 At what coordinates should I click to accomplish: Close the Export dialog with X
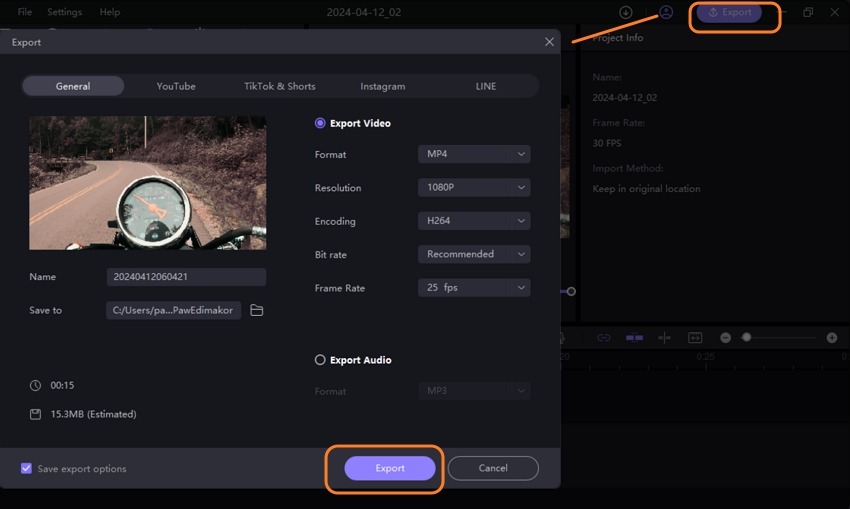(x=549, y=42)
